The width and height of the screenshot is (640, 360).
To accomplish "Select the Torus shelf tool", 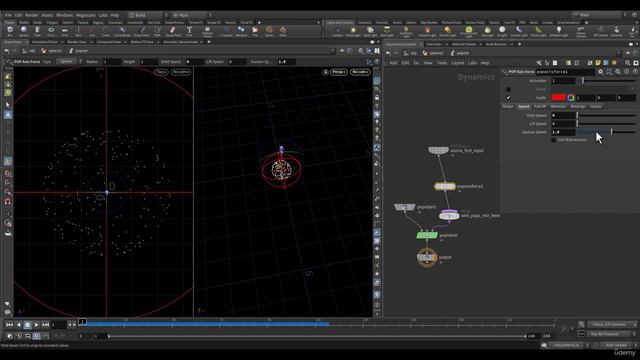I will (51, 31).
